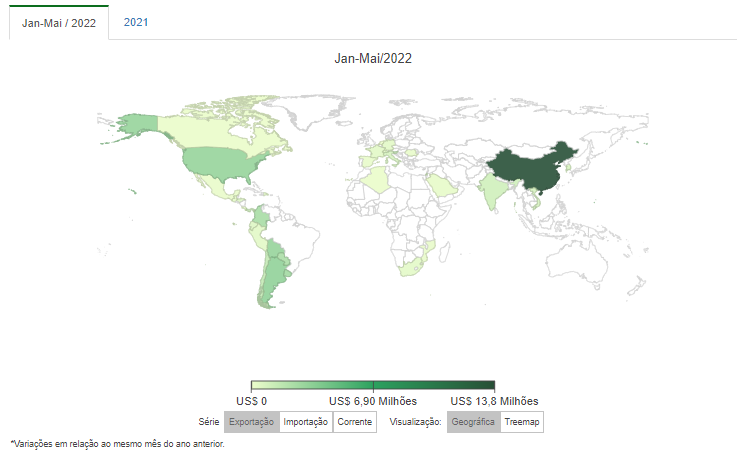Image resolution: width=750 pixels, height=458 pixels.
Task: Click the US$ 6,90 Milhões legend label
Action: [x=373, y=401]
